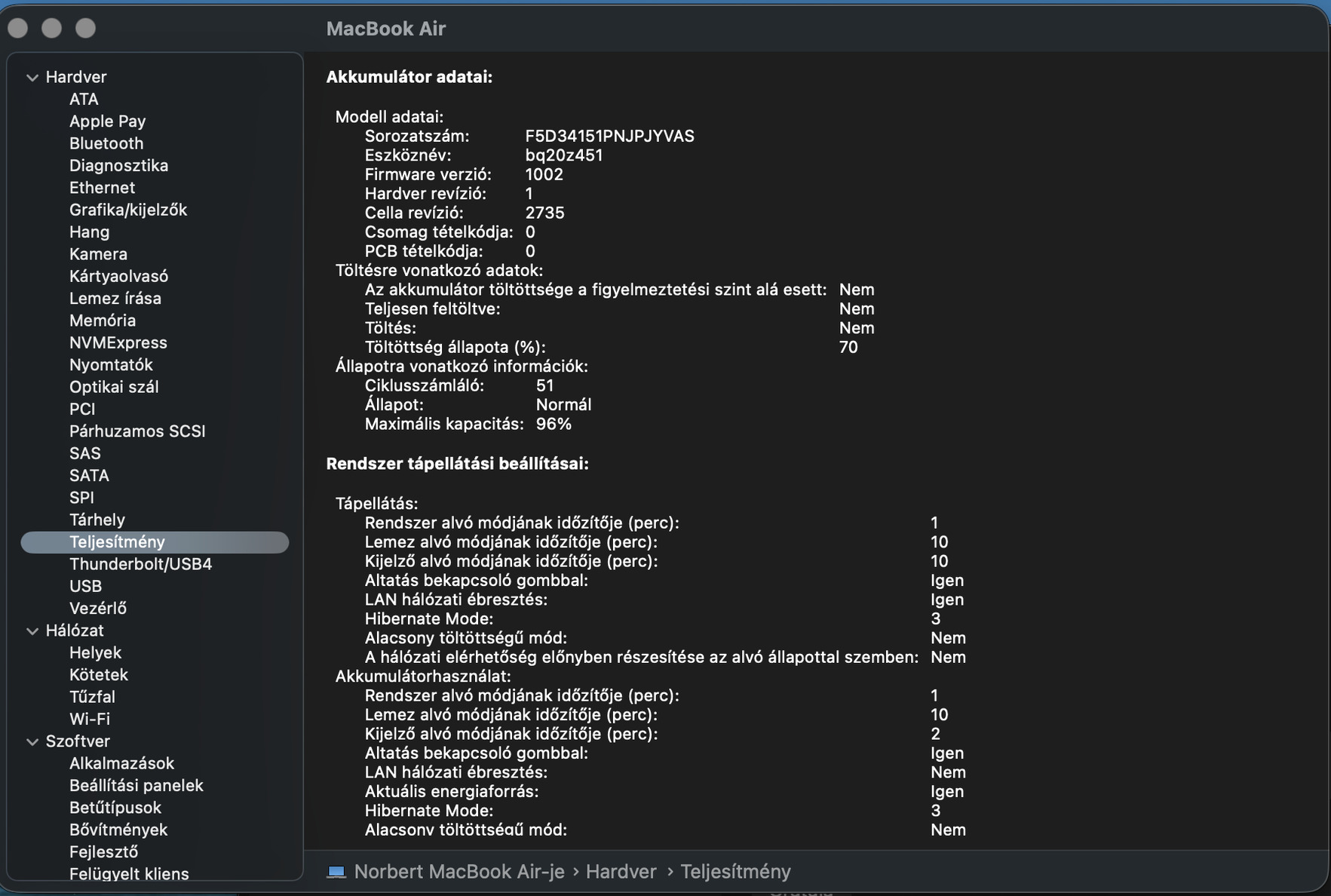Collapse the Hardver section chevron

pos(32,78)
